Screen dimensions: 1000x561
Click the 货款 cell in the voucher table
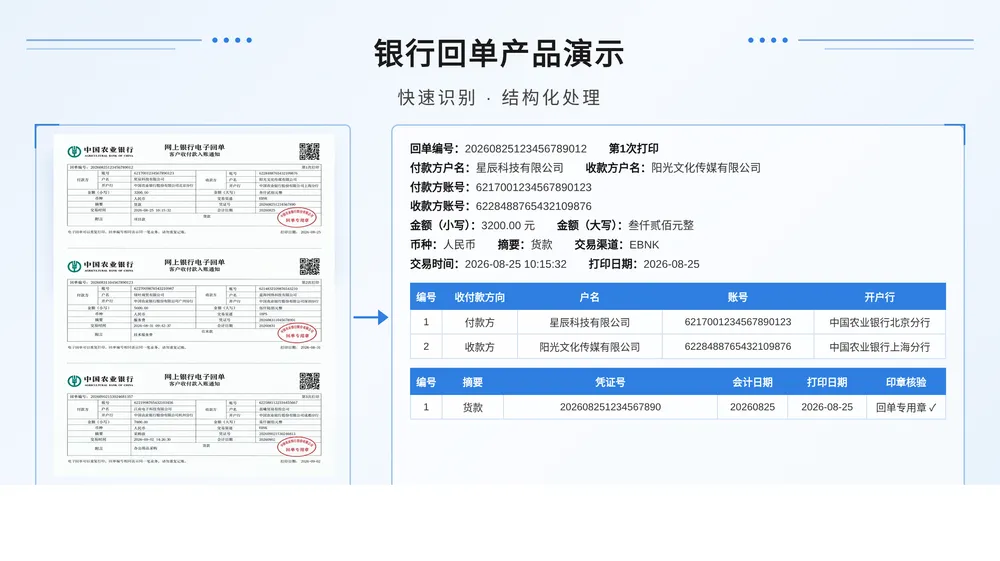pyautogui.click(x=473, y=407)
